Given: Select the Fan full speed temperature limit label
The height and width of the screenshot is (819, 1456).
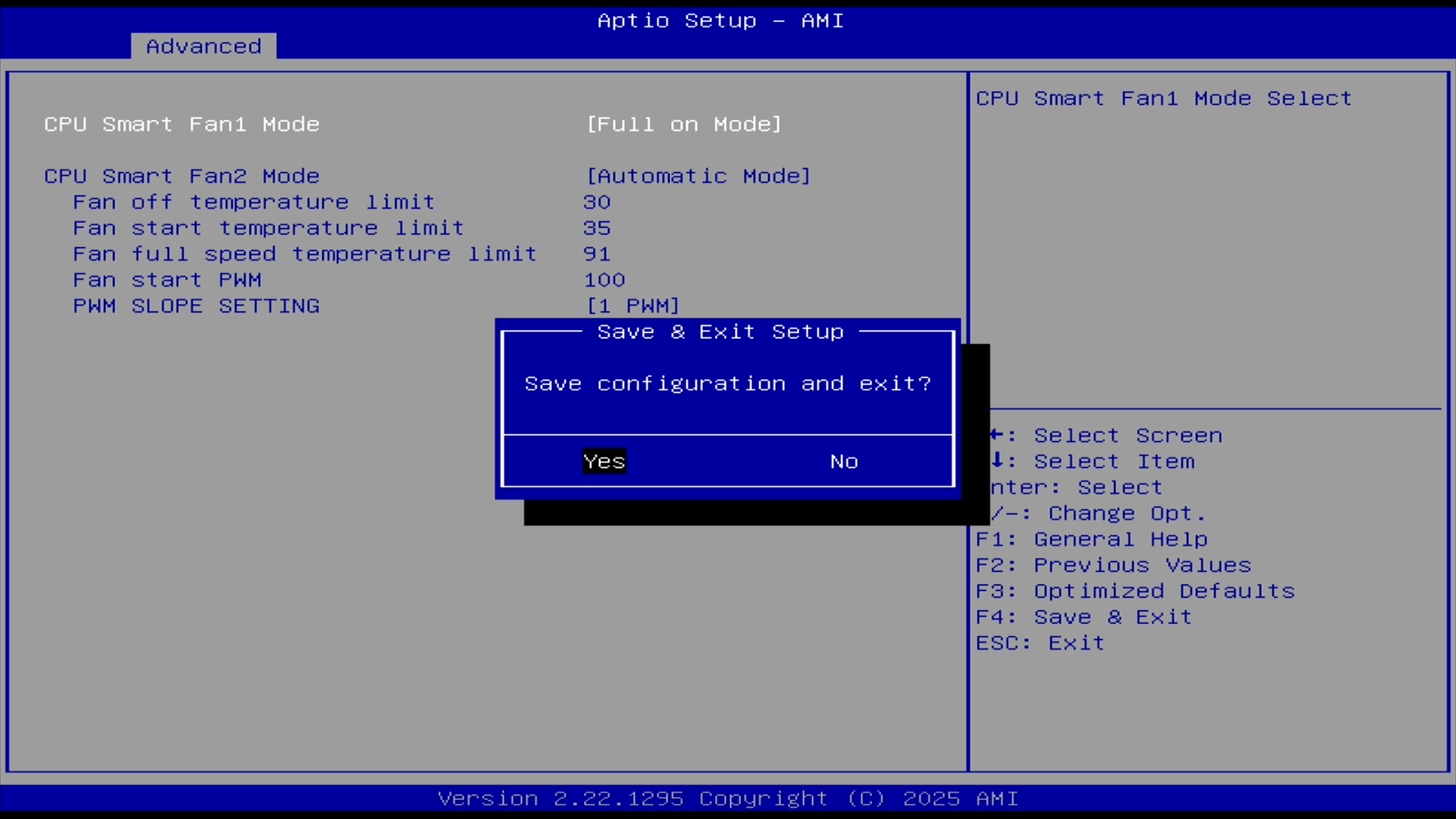Looking at the screenshot, I should [x=305, y=253].
